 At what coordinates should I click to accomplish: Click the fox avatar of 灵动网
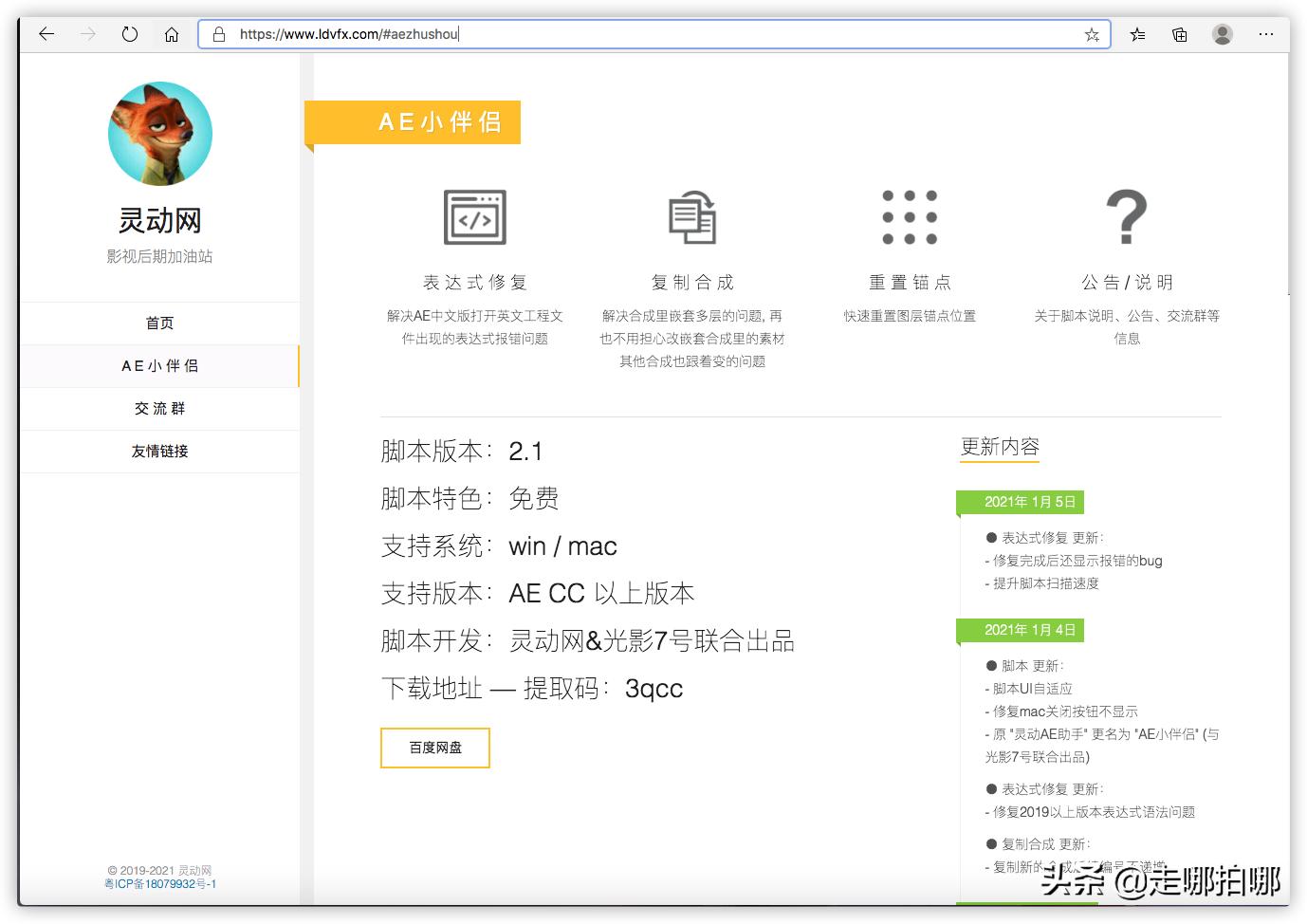(x=159, y=134)
